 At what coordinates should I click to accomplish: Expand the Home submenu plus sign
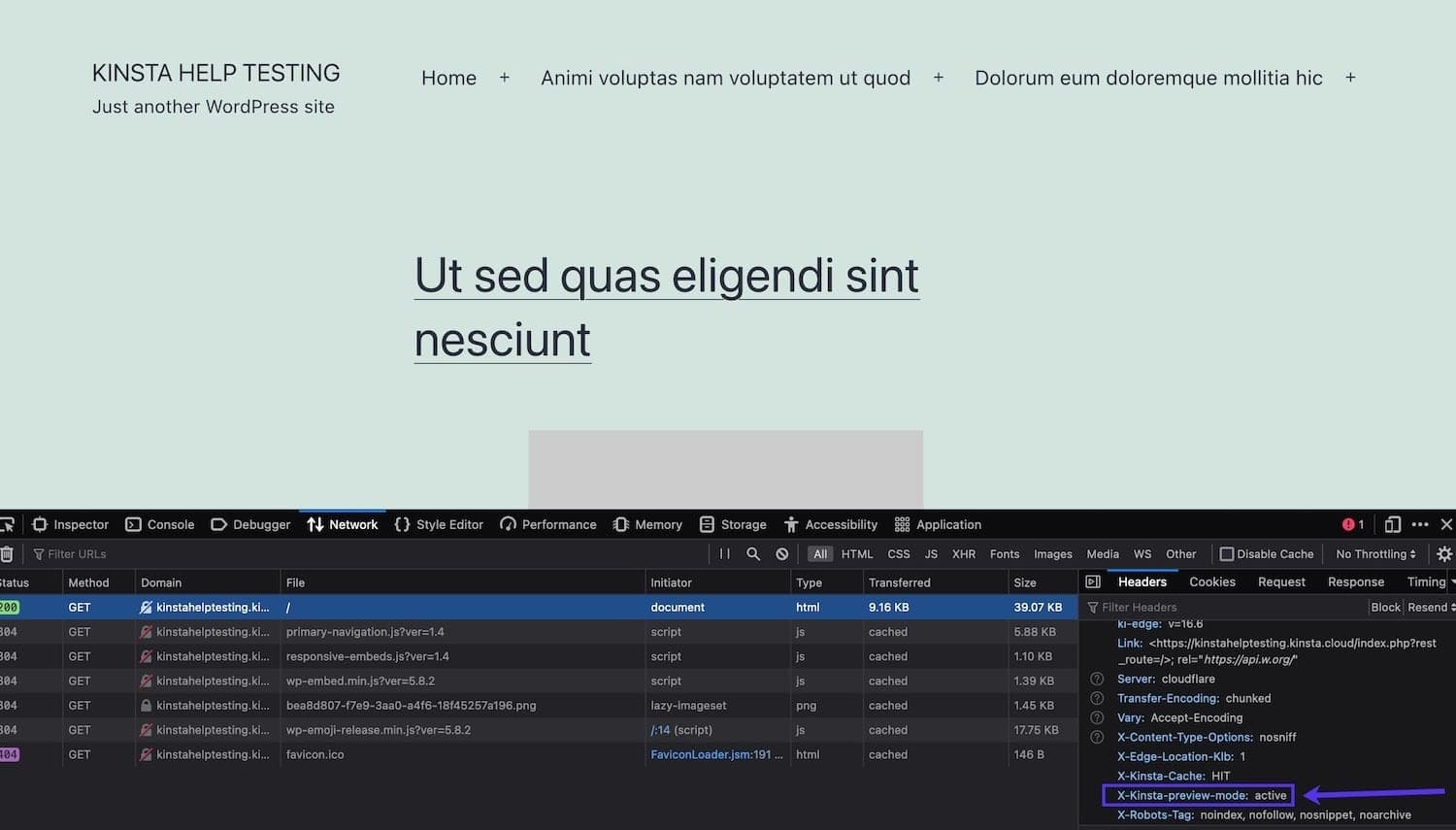[504, 78]
